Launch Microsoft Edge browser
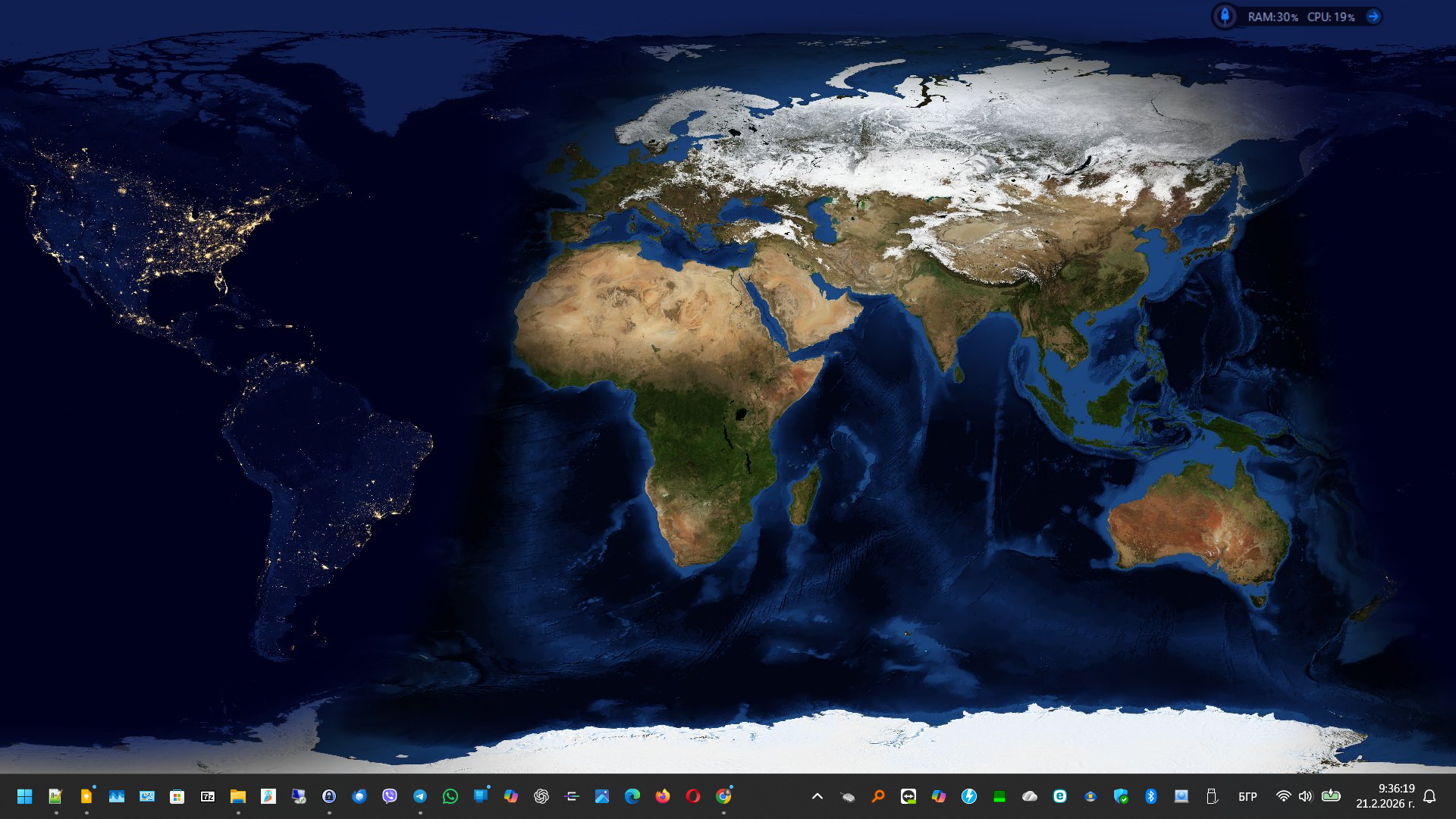1456x819 pixels. point(632,796)
